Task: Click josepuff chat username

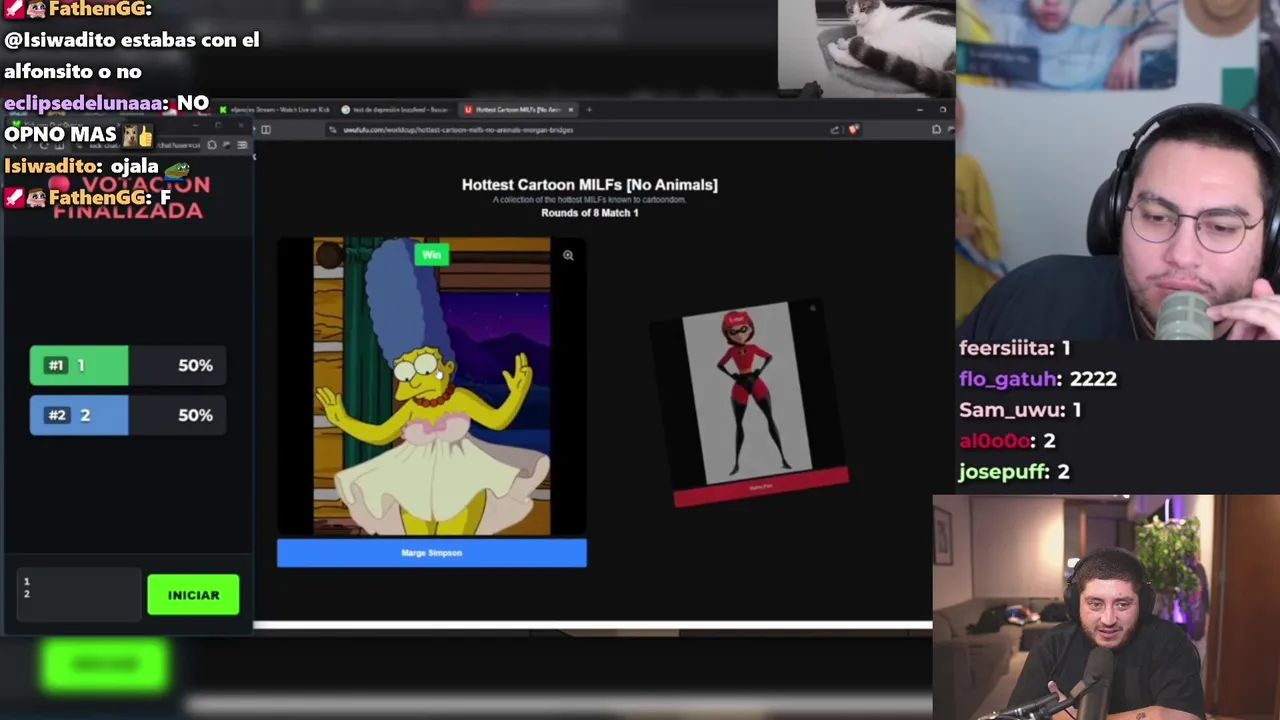Action: click(x=1004, y=472)
